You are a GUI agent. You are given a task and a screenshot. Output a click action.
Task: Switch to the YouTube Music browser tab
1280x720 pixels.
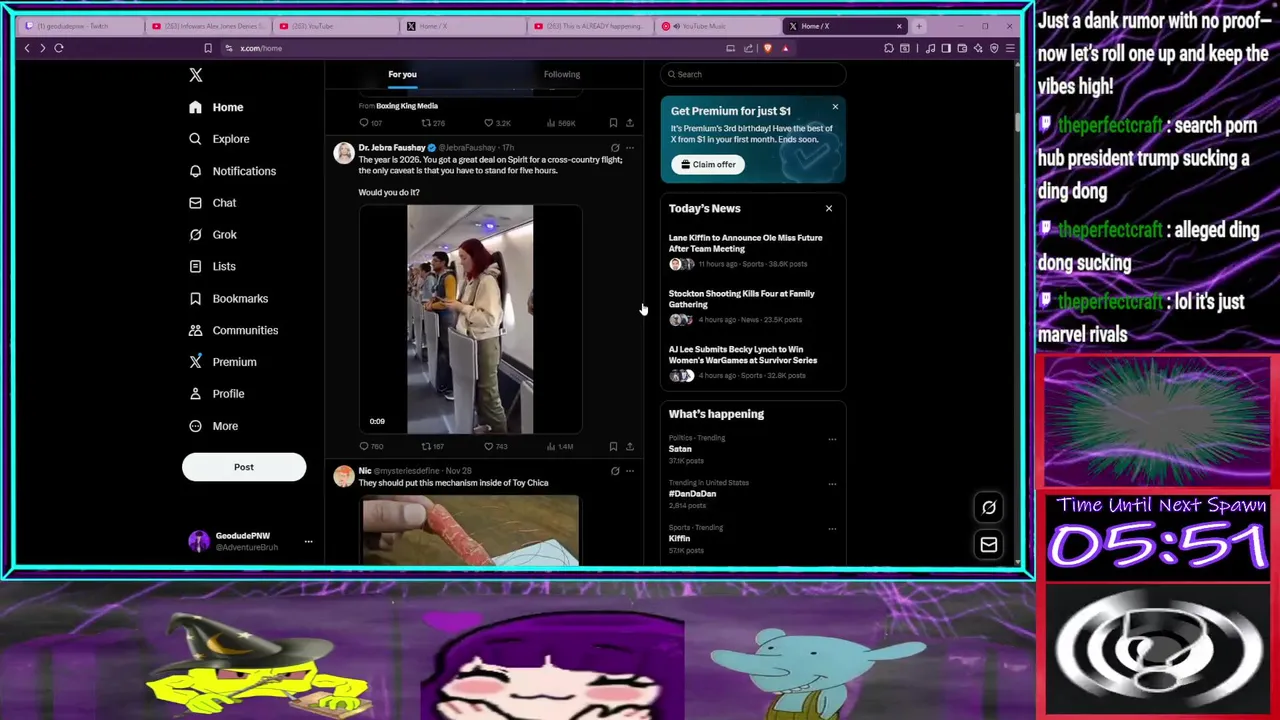717,26
